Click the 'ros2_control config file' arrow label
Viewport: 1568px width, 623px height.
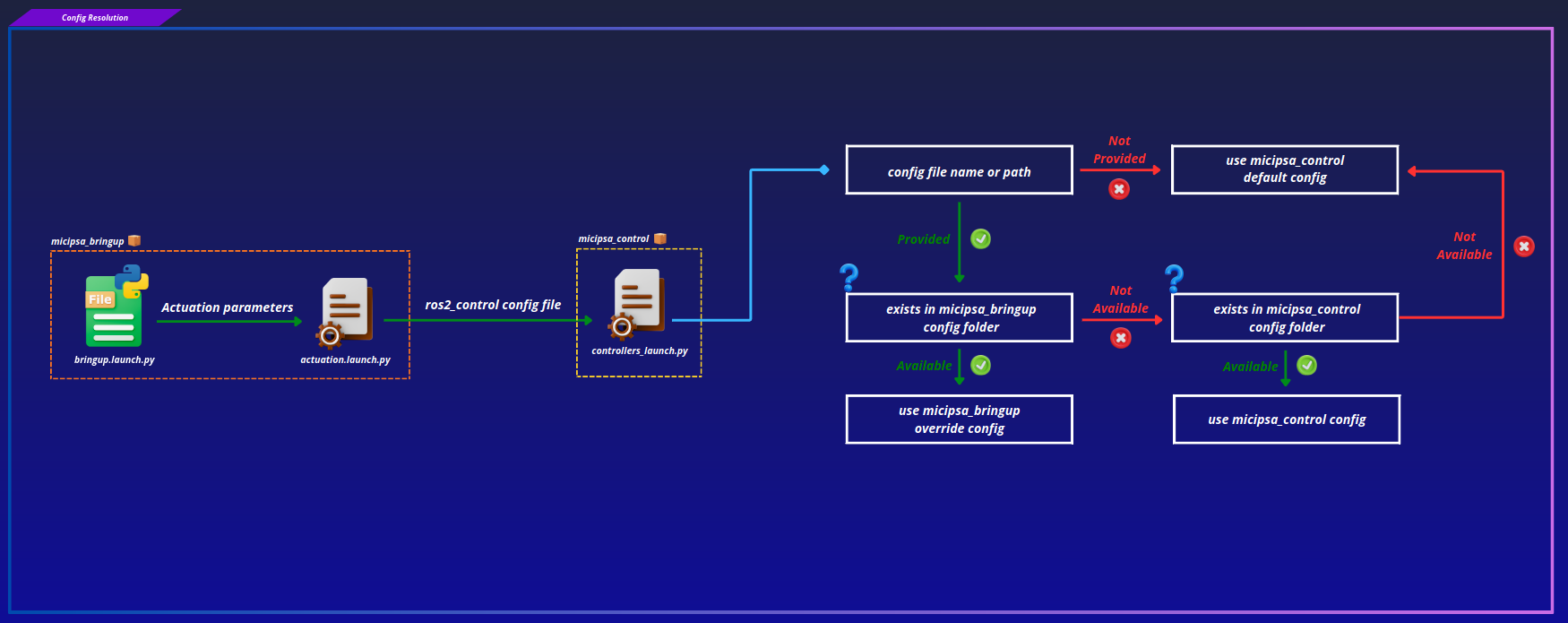coord(493,305)
